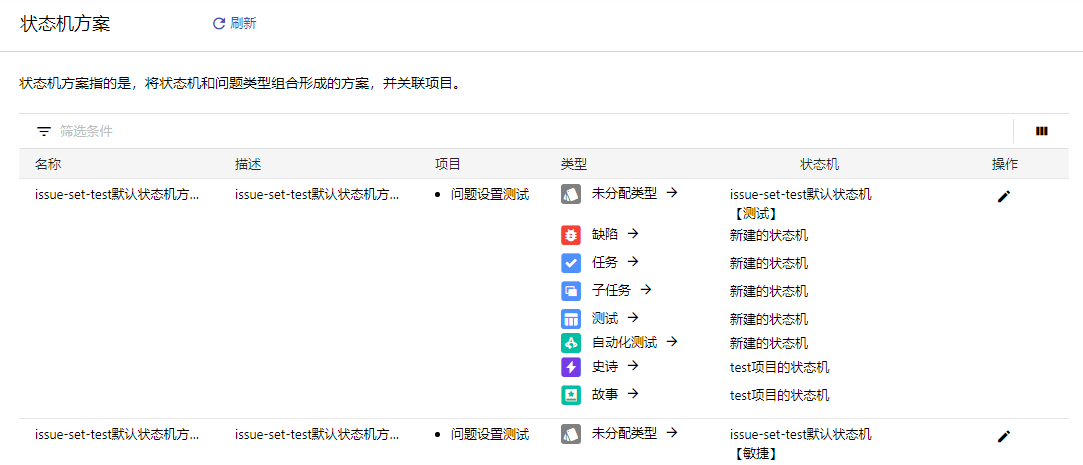The height and width of the screenshot is (465, 1083).
Task: Click the gray 未分配类型 icon in 【敏捷】 row
Action: coord(571,434)
